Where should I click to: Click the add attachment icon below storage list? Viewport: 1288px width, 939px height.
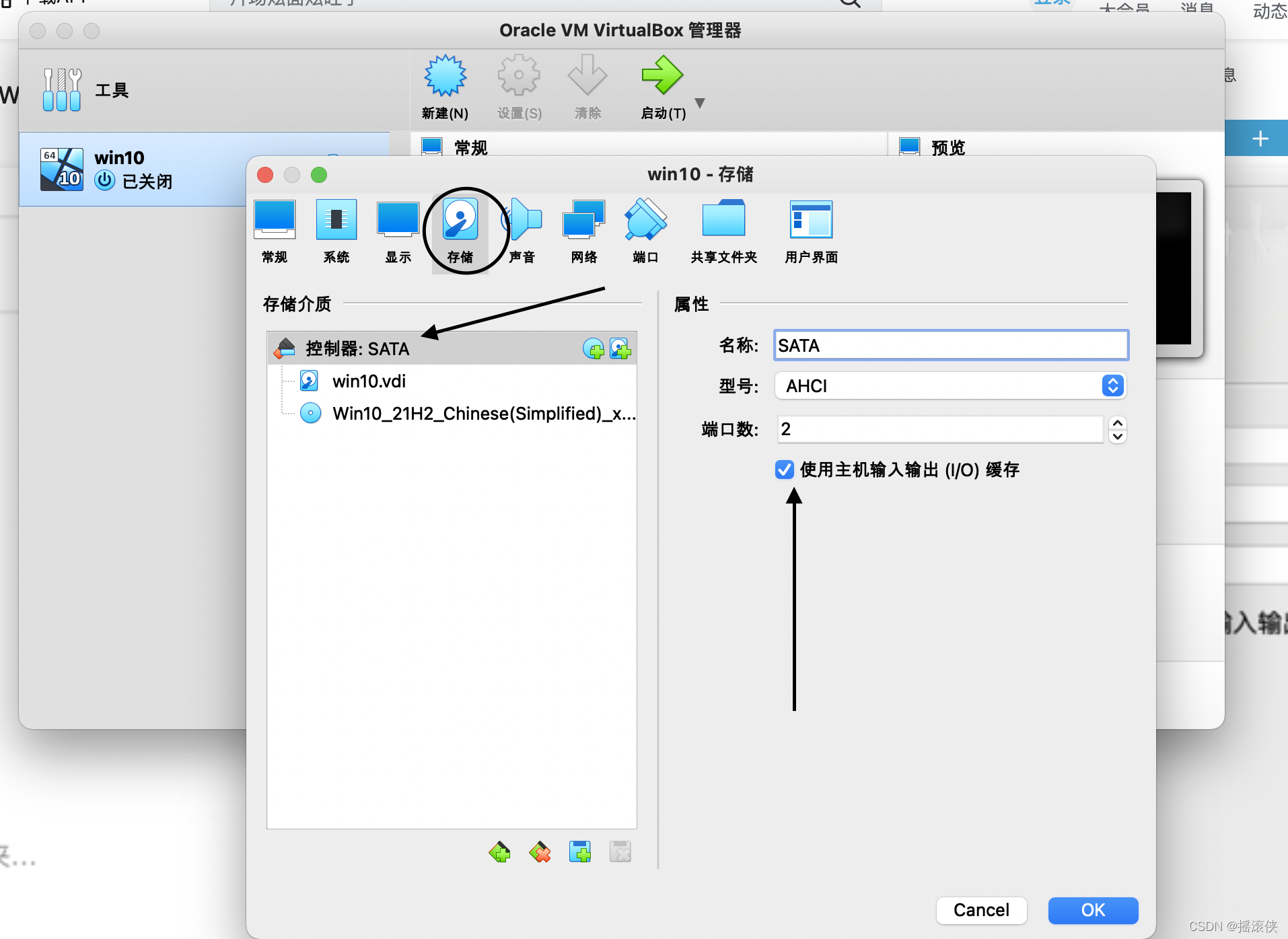[580, 852]
